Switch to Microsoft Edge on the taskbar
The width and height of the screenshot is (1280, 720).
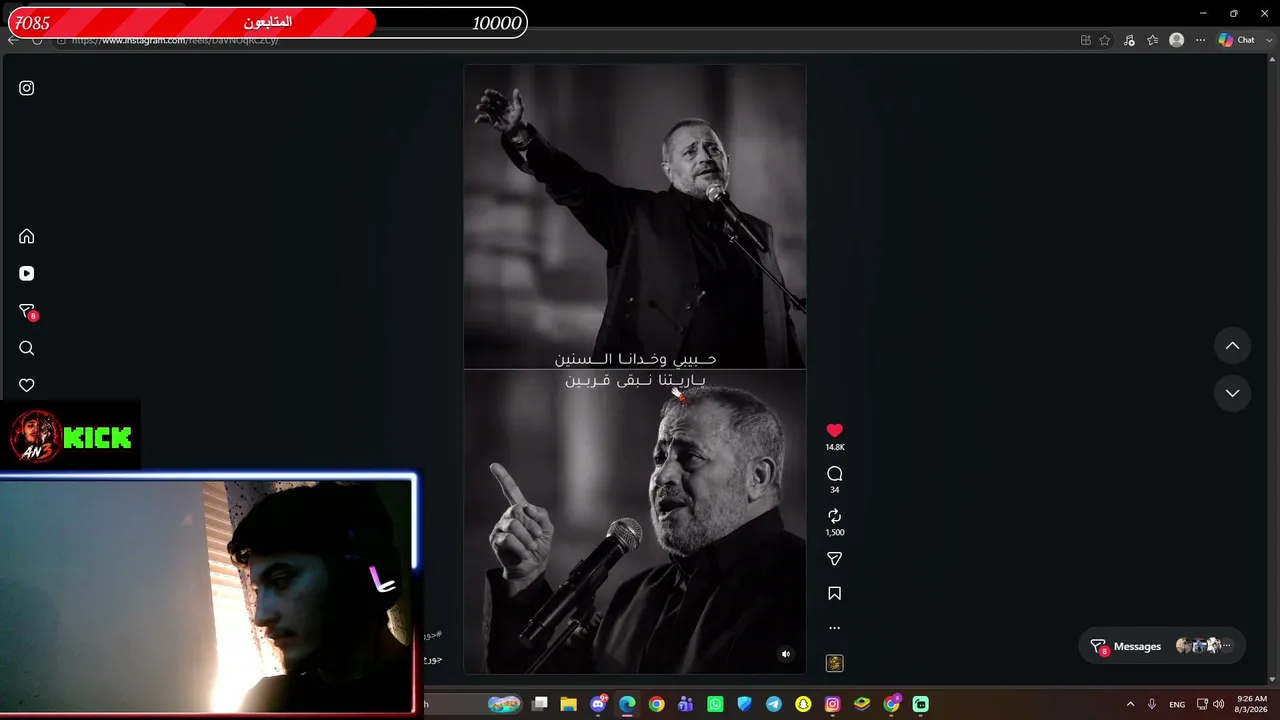coord(627,704)
